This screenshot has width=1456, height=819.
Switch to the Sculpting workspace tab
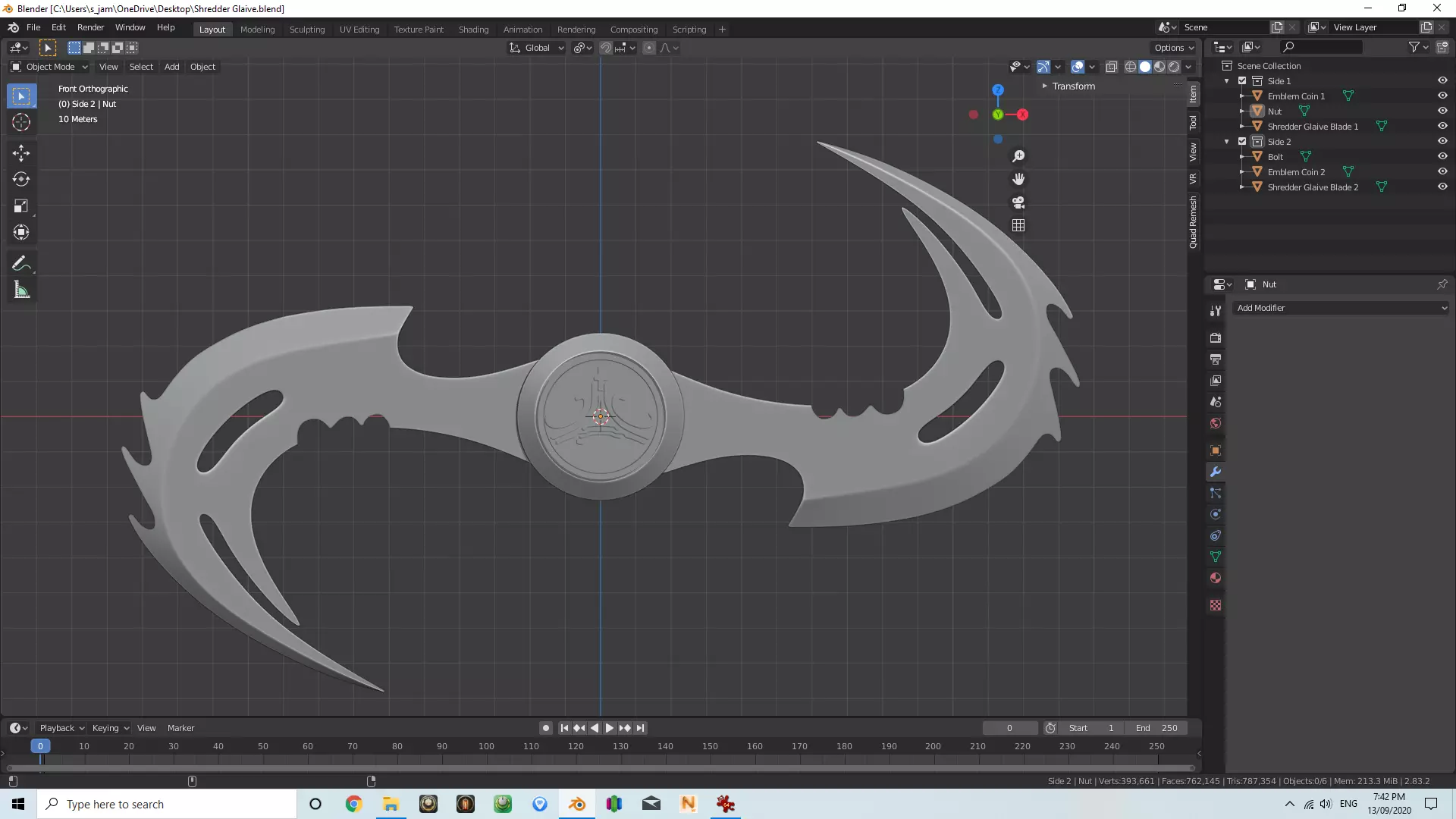(x=306, y=30)
